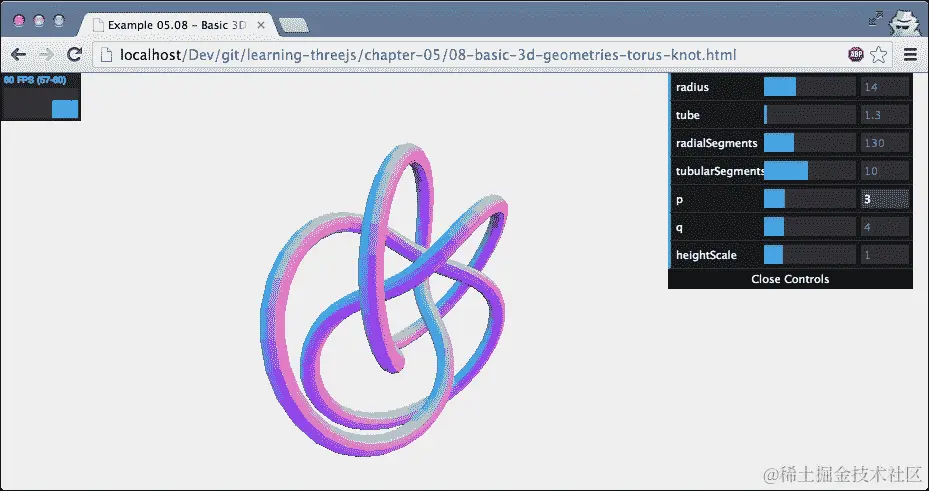Viewport: 929px width, 491px height.
Task: Click the radius label
Action: [692, 87]
